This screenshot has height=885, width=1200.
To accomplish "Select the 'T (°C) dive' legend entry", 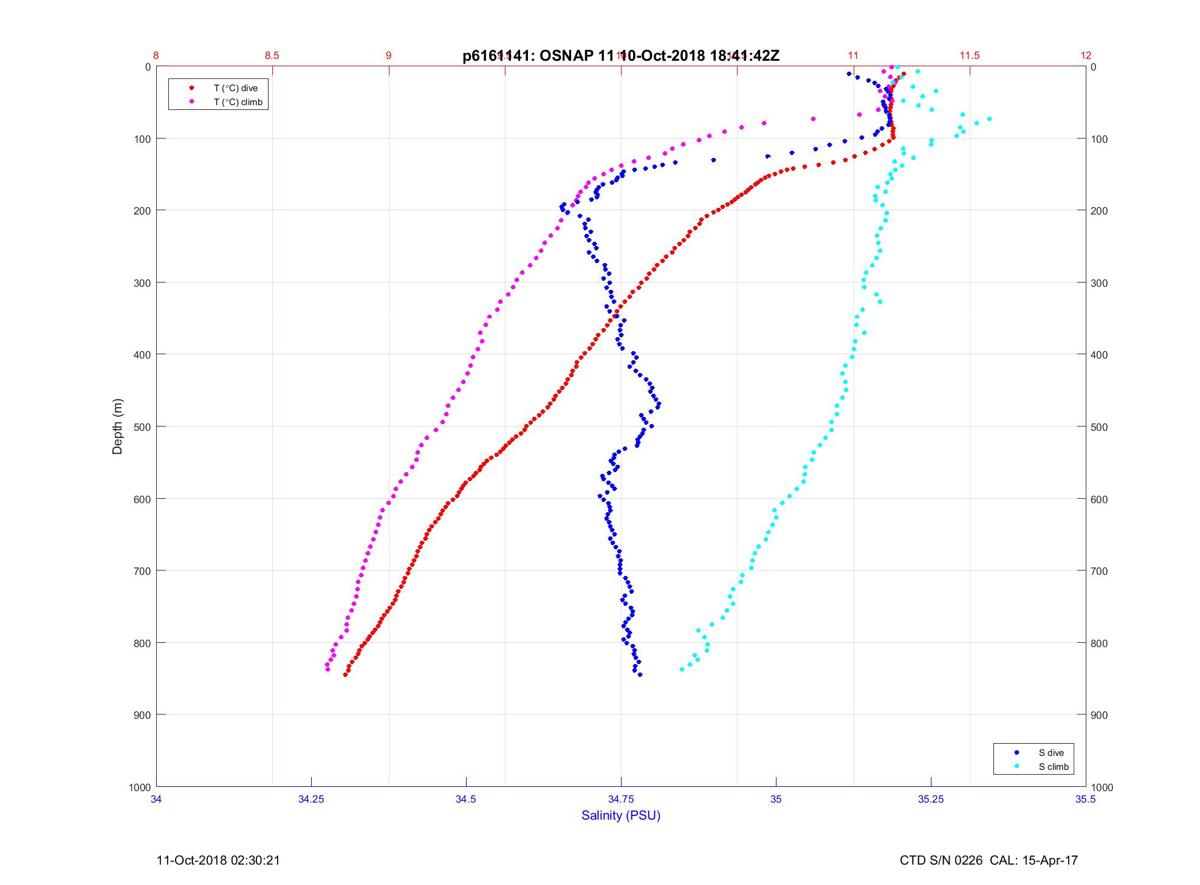I will pos(235,88).
